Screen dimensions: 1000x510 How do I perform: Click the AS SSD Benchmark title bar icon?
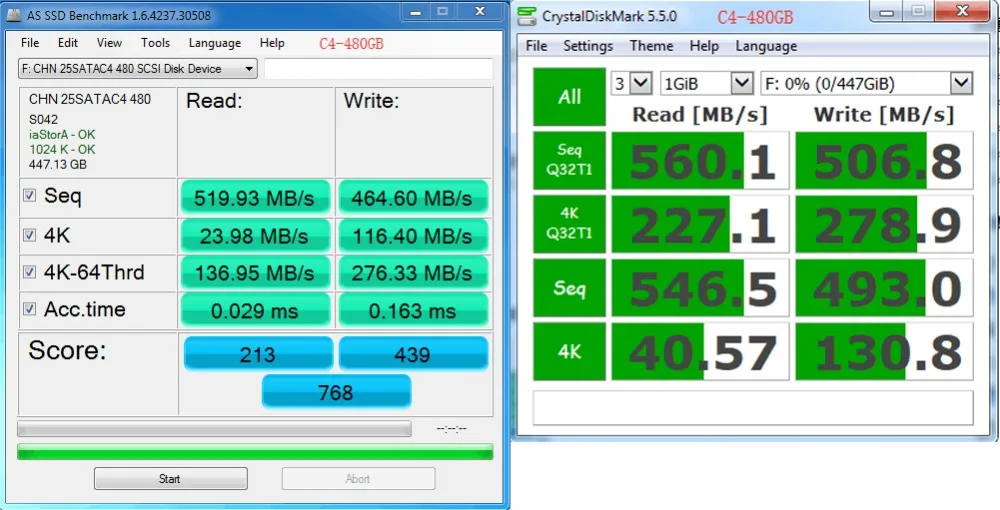click(13, 15)
